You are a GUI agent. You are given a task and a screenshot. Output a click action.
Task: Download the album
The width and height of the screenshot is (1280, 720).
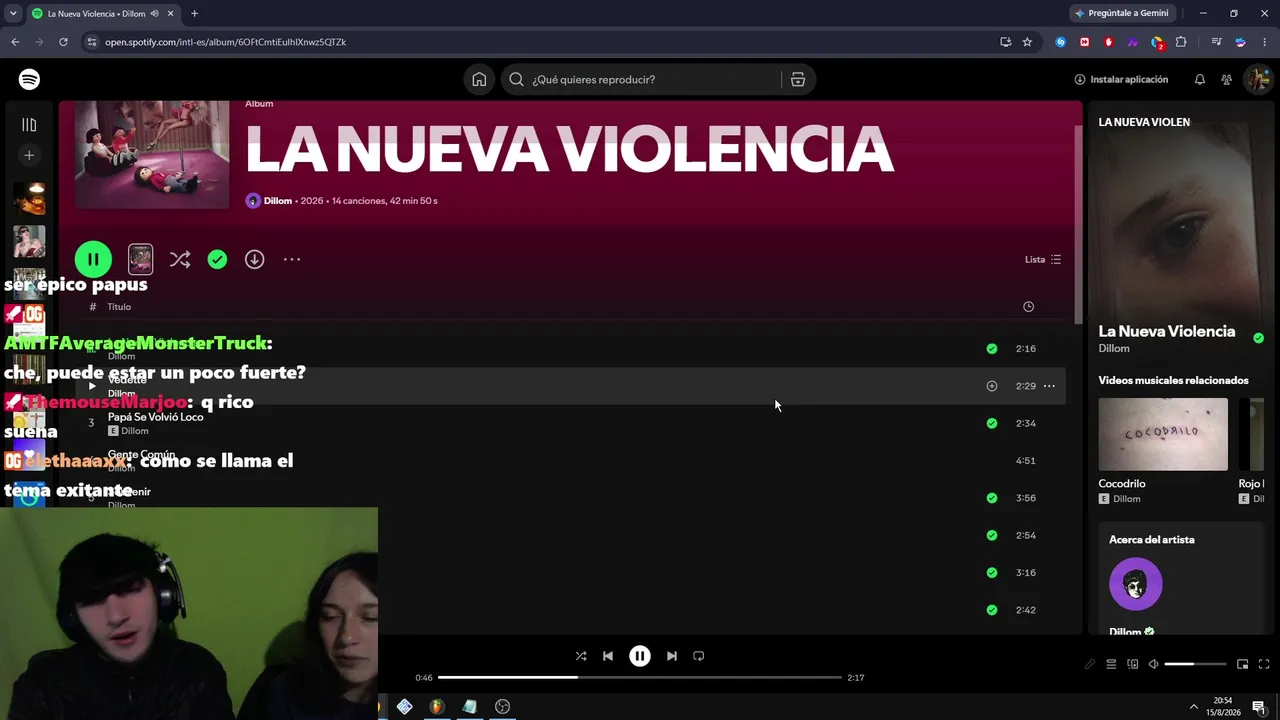click(x=254, y=259)
